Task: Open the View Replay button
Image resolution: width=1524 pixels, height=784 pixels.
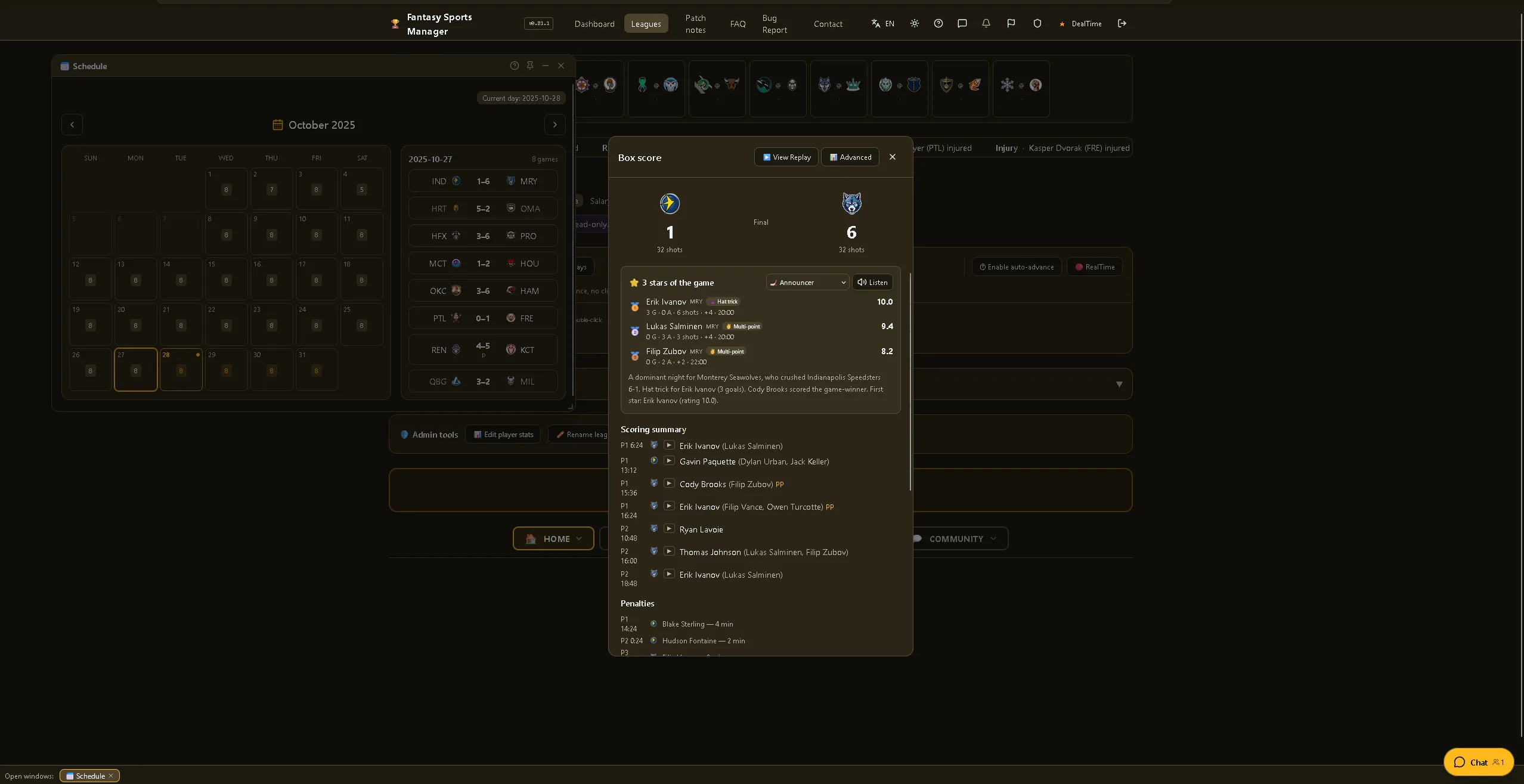Action: (x=786, y=157)
